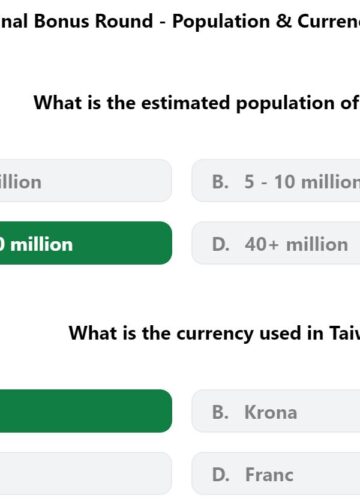Choose Krona as the currency answer

[276, 411]
